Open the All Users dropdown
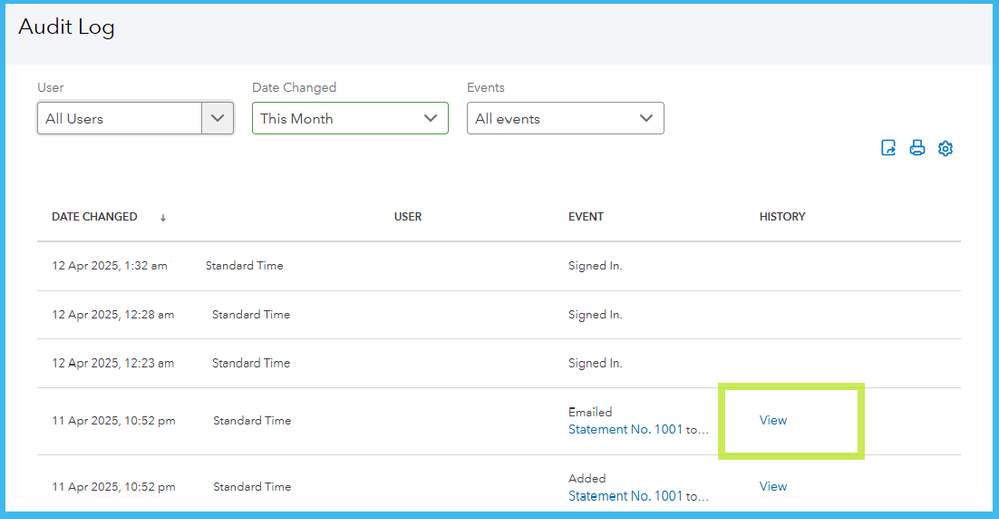Viewport: 999px width, 519px height. tap(120, 118)
